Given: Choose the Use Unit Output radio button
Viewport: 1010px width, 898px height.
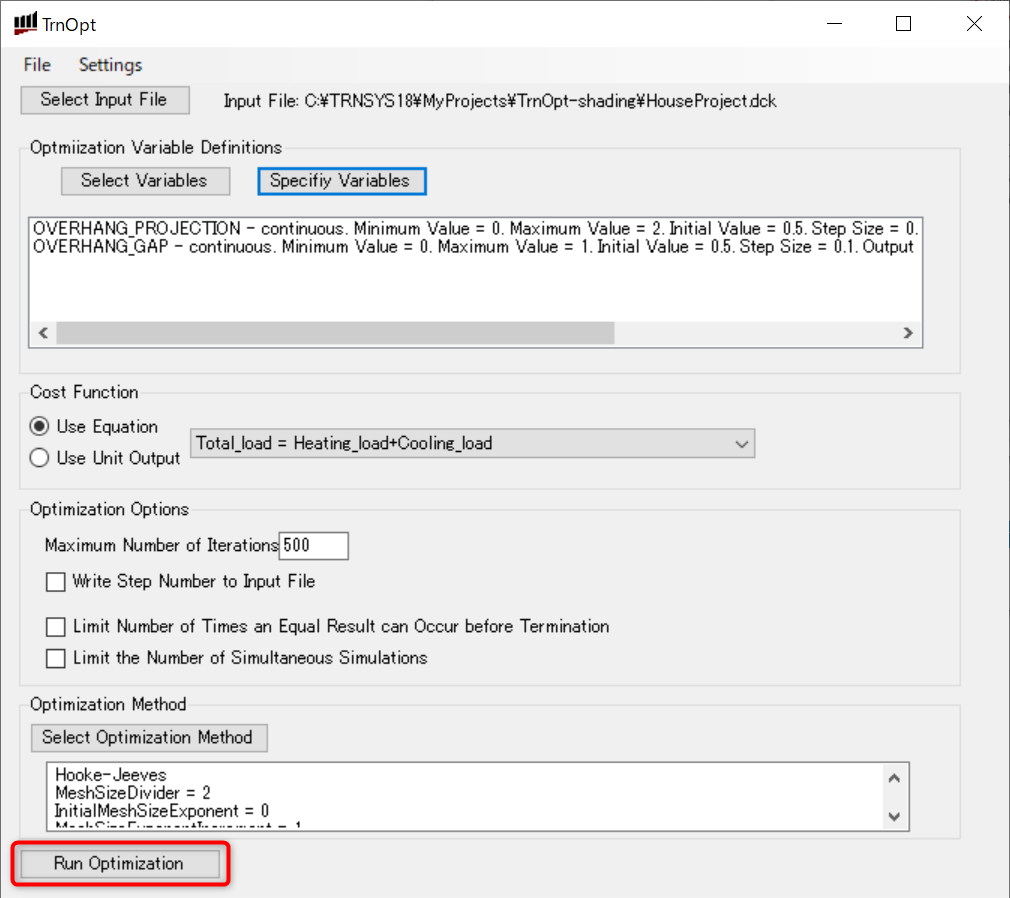Looking at the screenshot, I should coord(40,458).
